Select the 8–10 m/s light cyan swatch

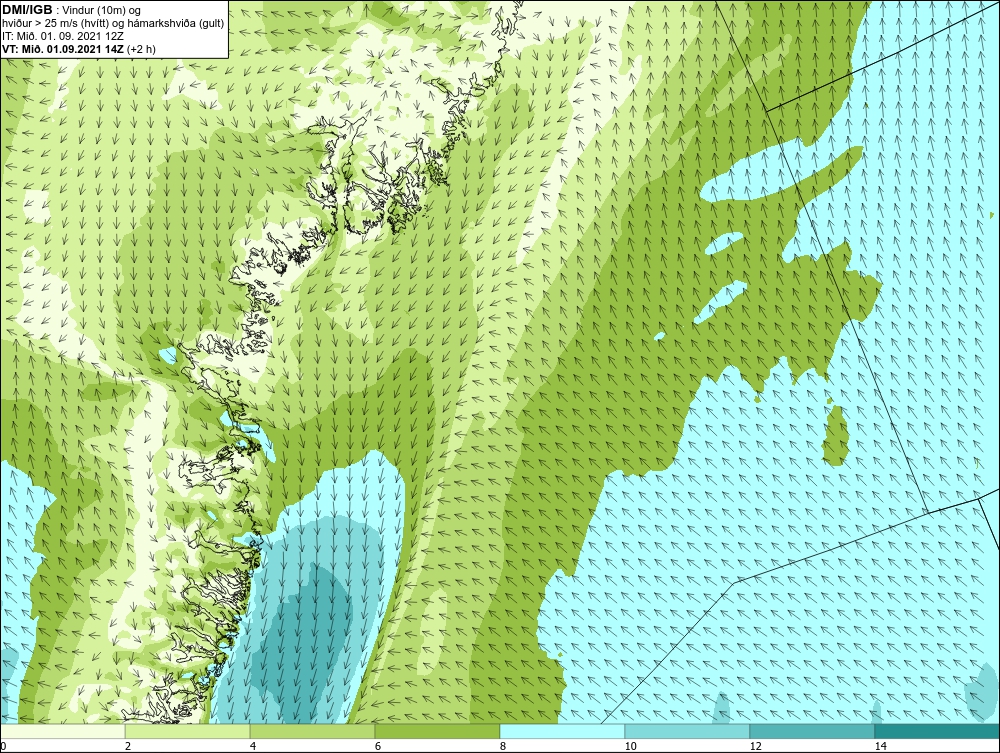coord(562,731)
